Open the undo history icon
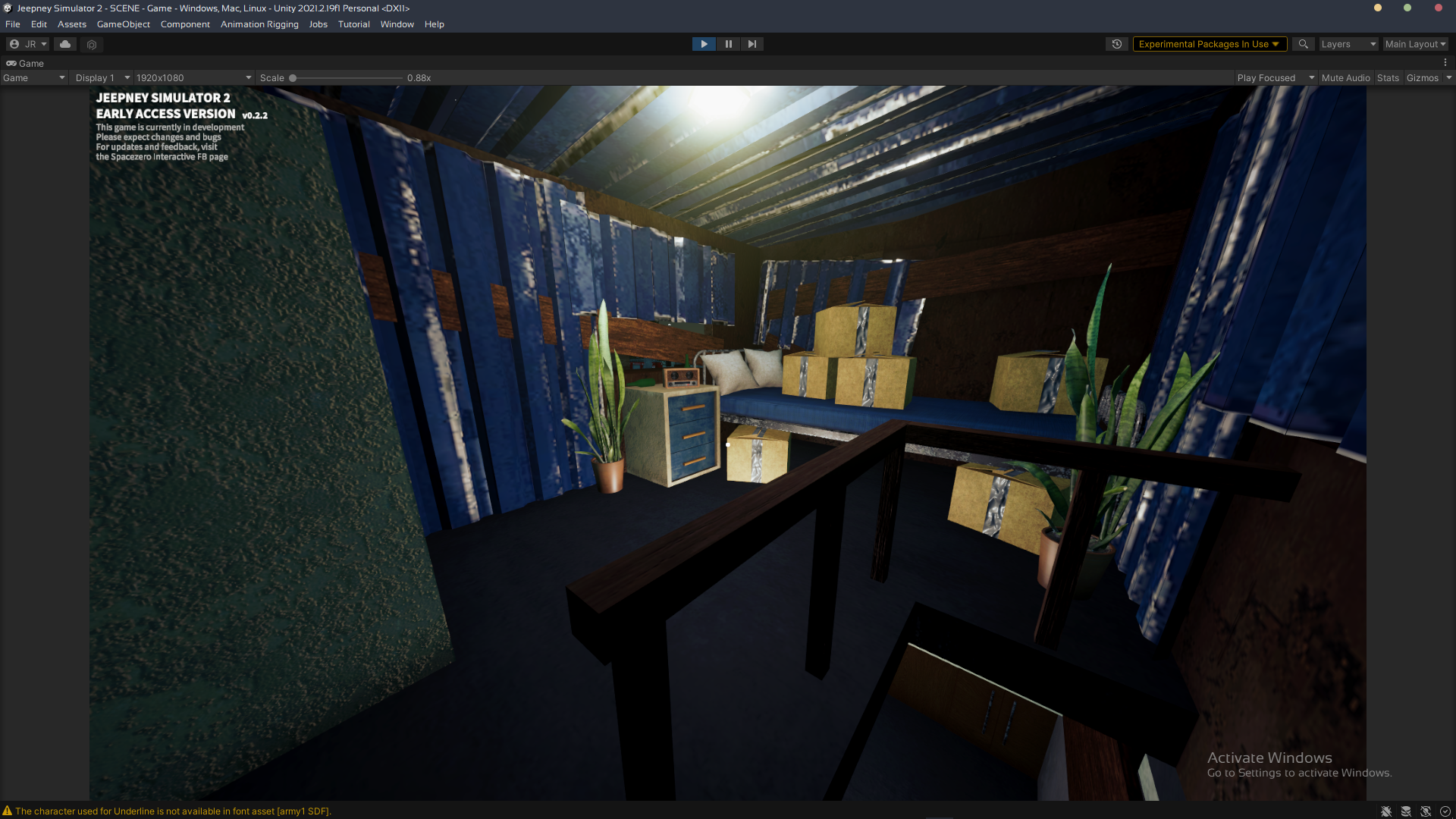Viewport: 1456px width, 819px height. 1117,44
